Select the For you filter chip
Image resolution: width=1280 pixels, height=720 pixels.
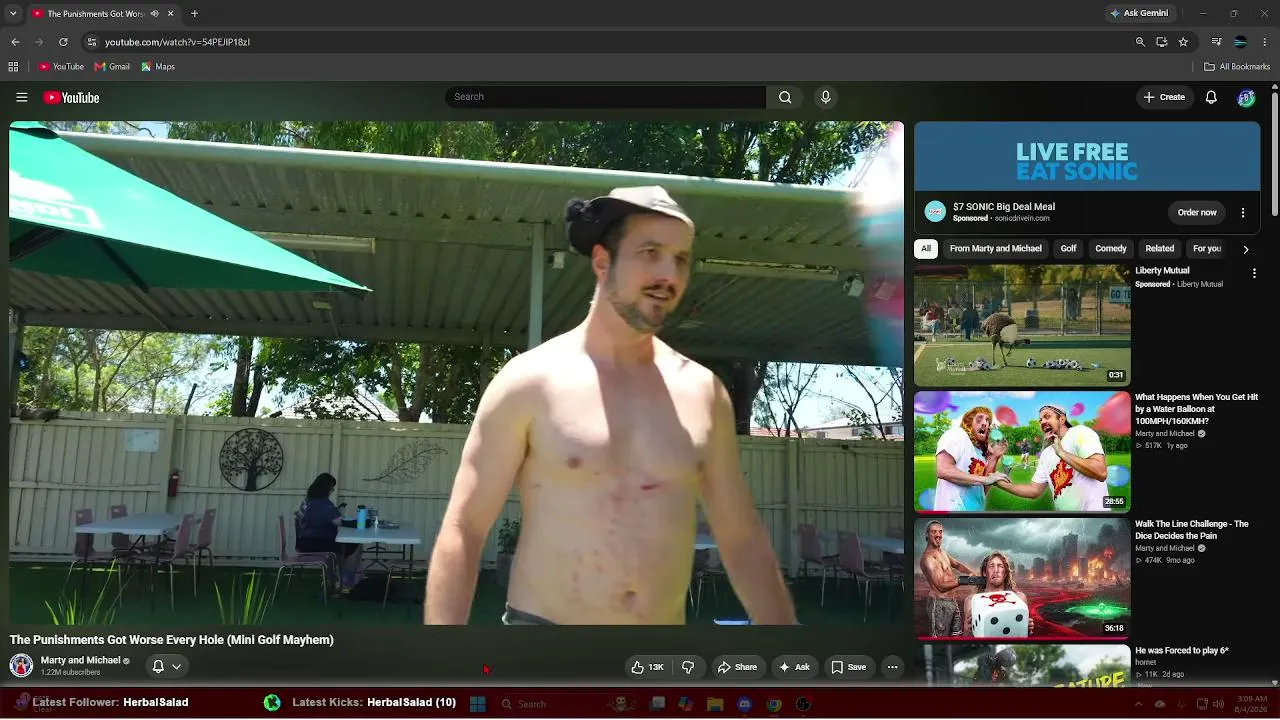[x=1207, y=249]
